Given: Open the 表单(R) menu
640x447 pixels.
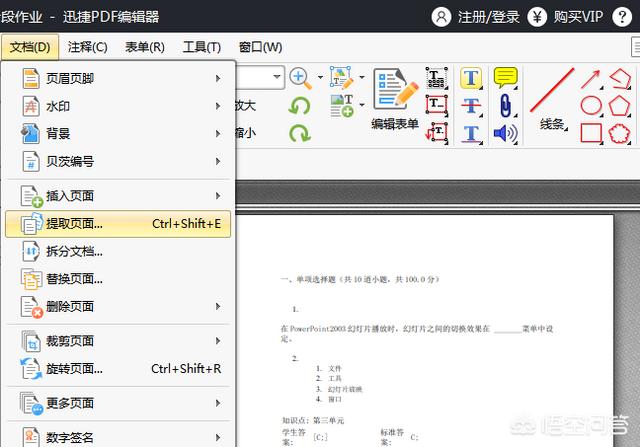Looking at the screenshot, I should [144, 47].
